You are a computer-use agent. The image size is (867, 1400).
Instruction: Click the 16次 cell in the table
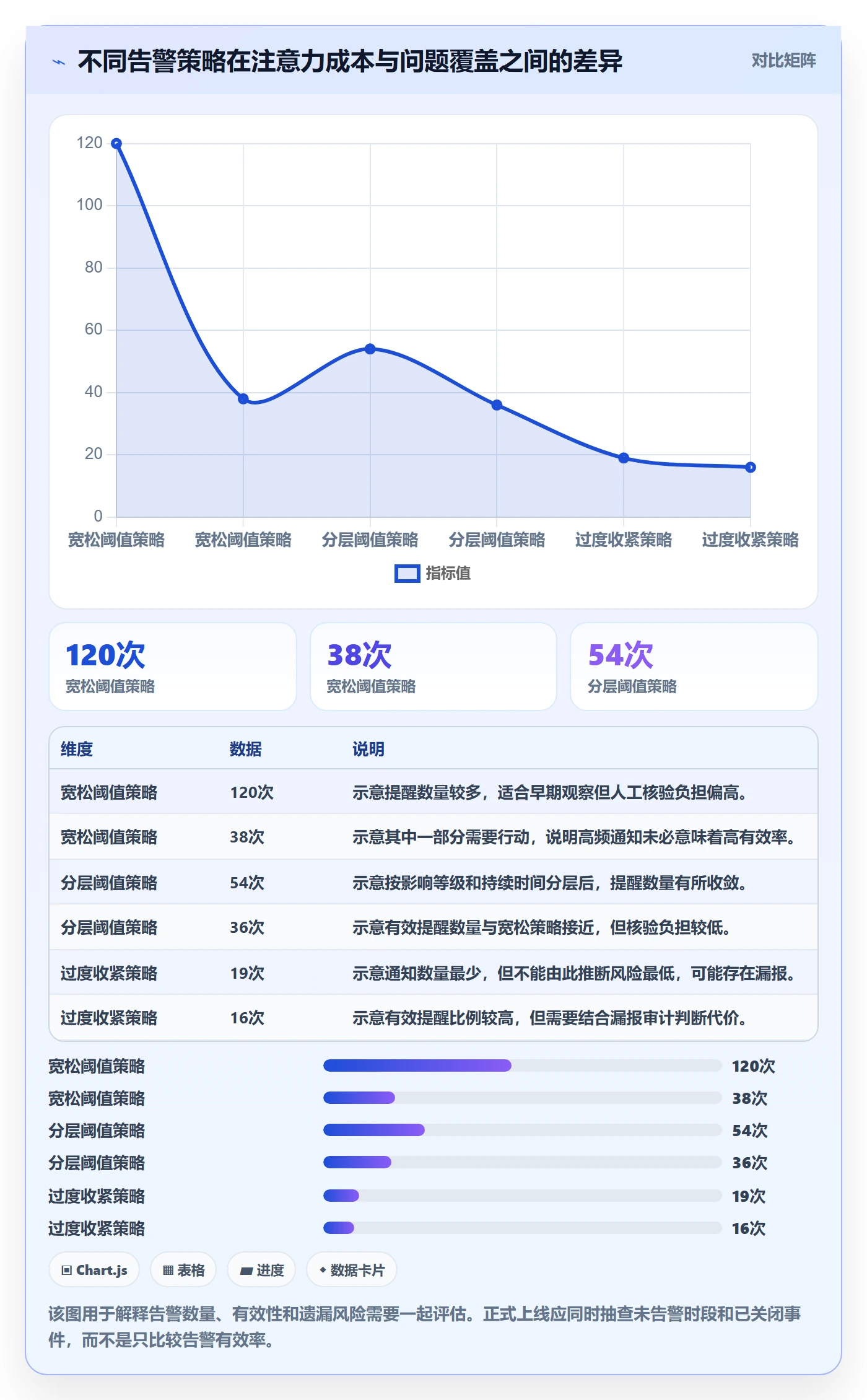(x=247, y=1018)
